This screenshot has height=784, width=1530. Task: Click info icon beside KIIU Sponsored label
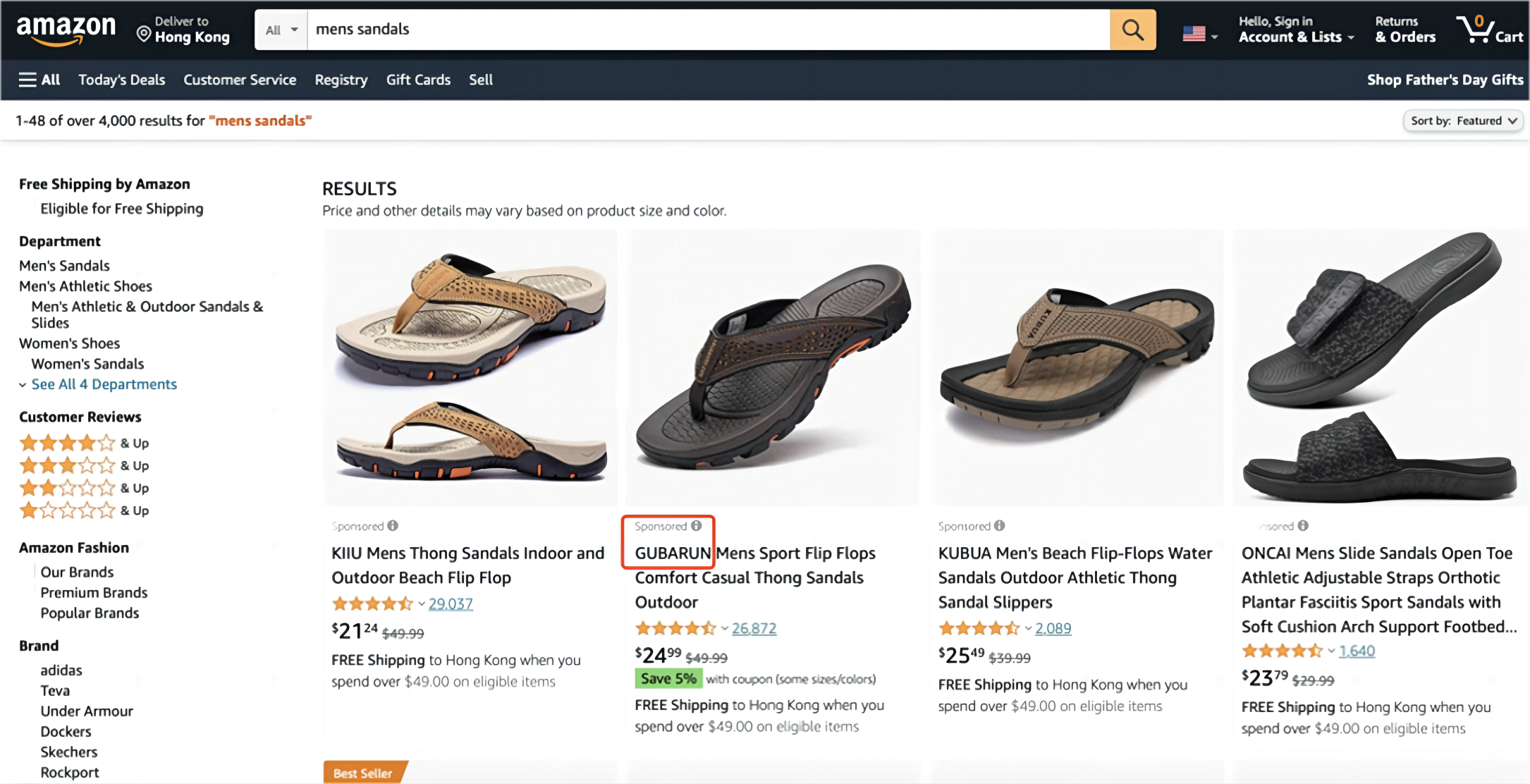click(x=393, y=525)
